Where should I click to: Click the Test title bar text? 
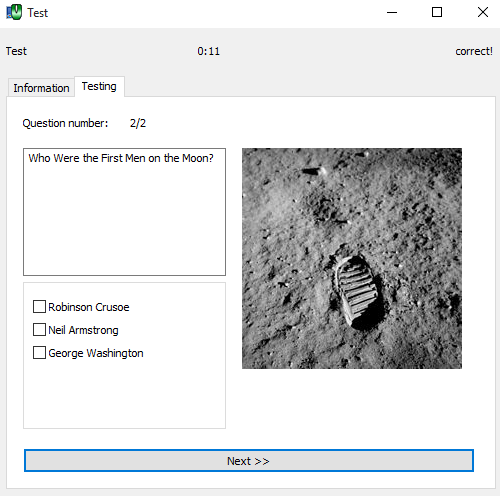tap(38, 13)
